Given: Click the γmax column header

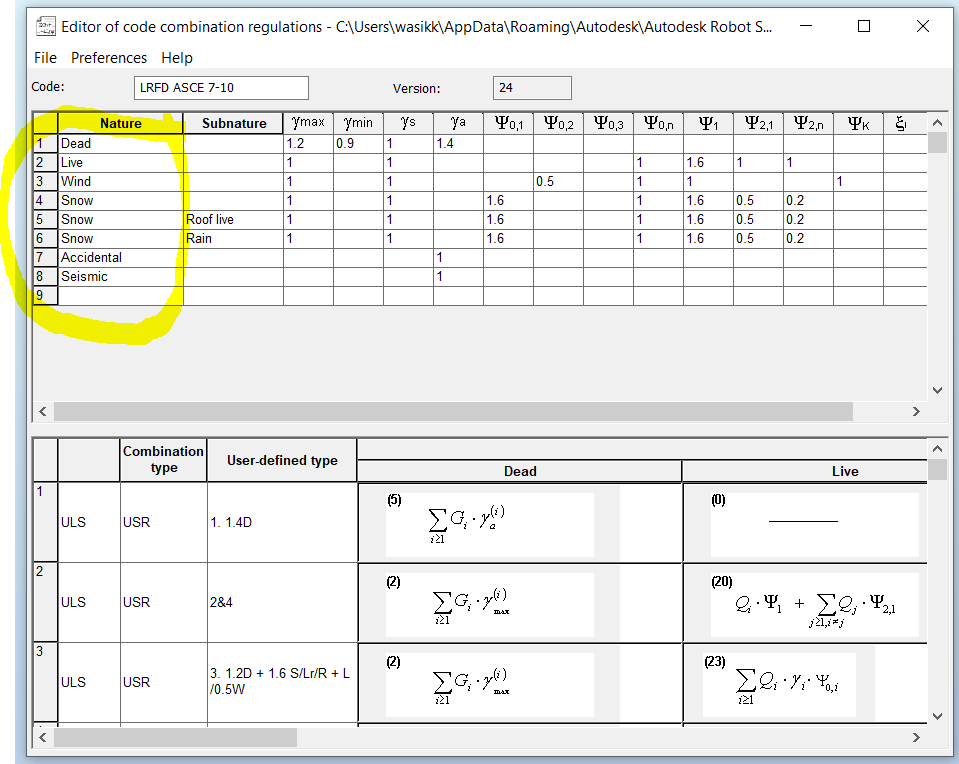Looking at the screenshot, I should click(307, 122).
